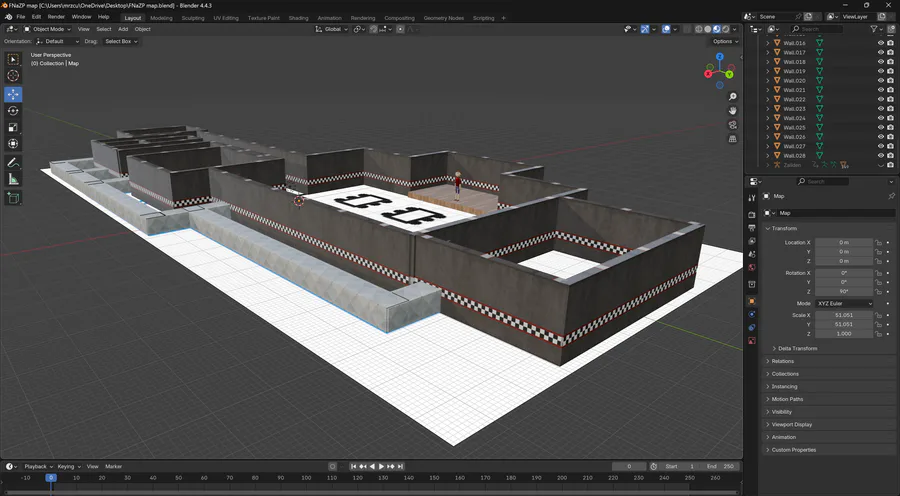Switch to the Geometry Nodes workspace tab
The image size is (900, 496).
[444, 18]
